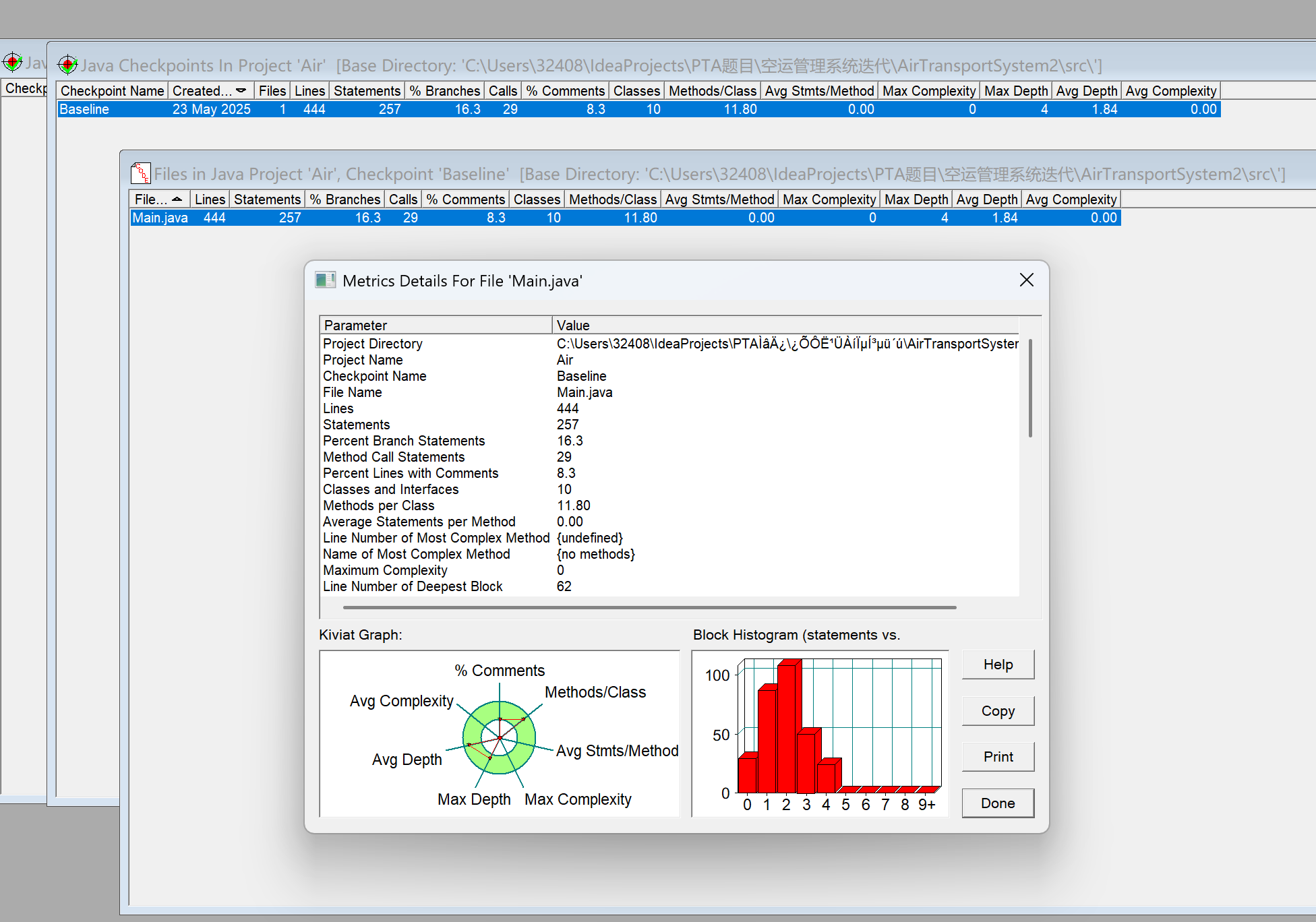Click the Java Checkpoints window target icon
Screen dimensions: 1316x922
pos(67,65)
